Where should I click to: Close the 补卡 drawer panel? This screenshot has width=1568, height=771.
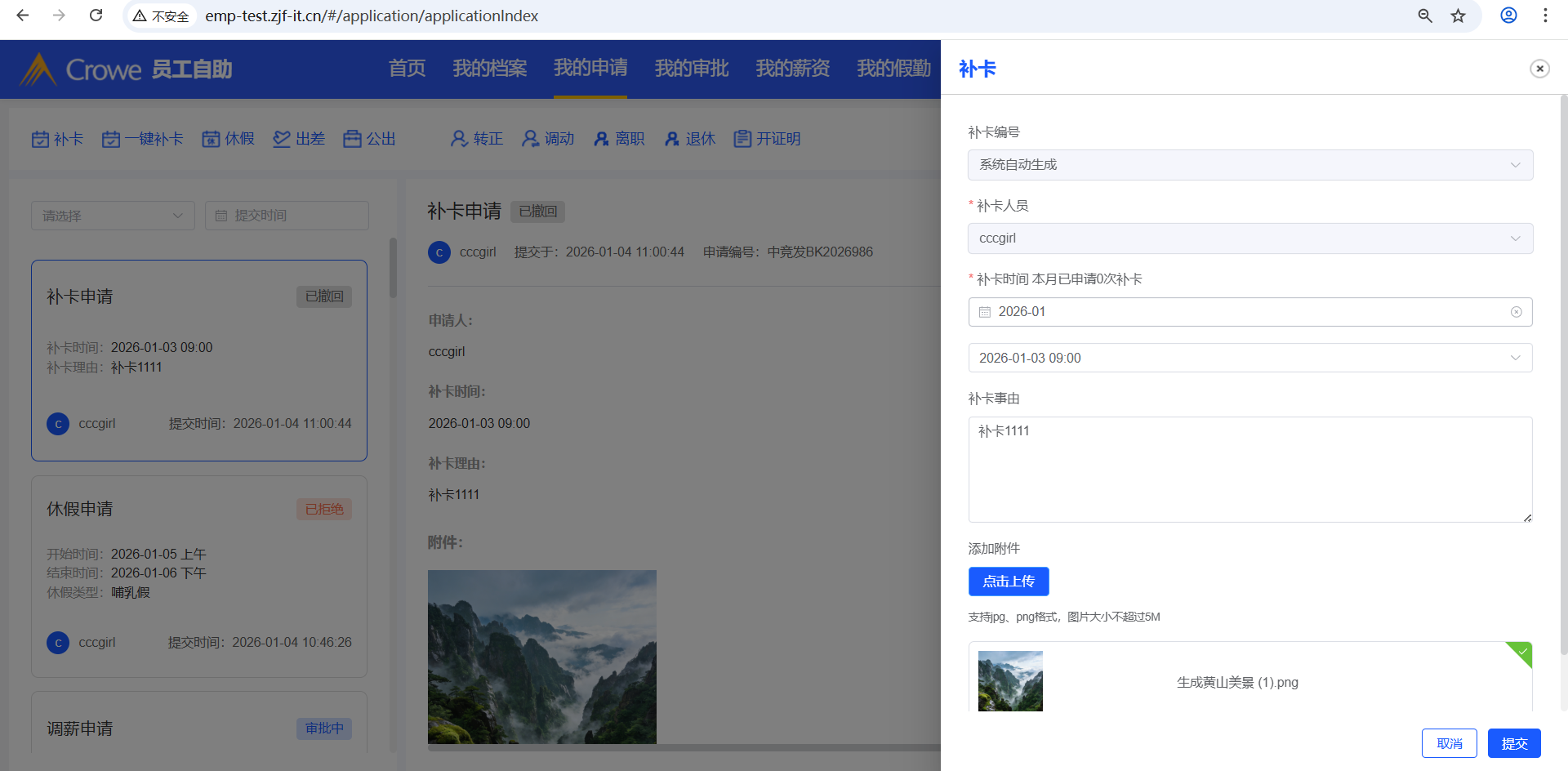1539,69
